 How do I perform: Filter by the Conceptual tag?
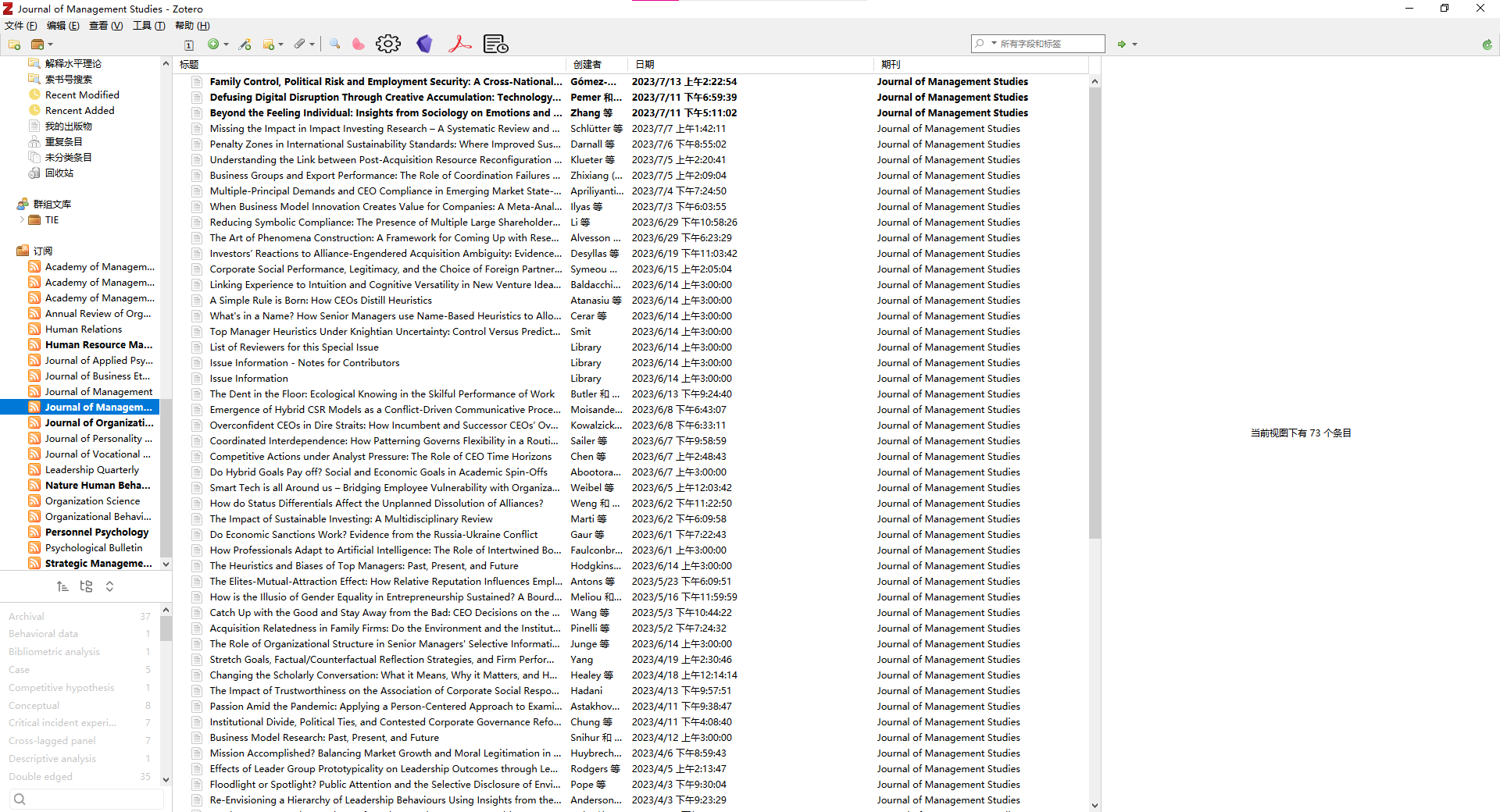tap(34, 706)
